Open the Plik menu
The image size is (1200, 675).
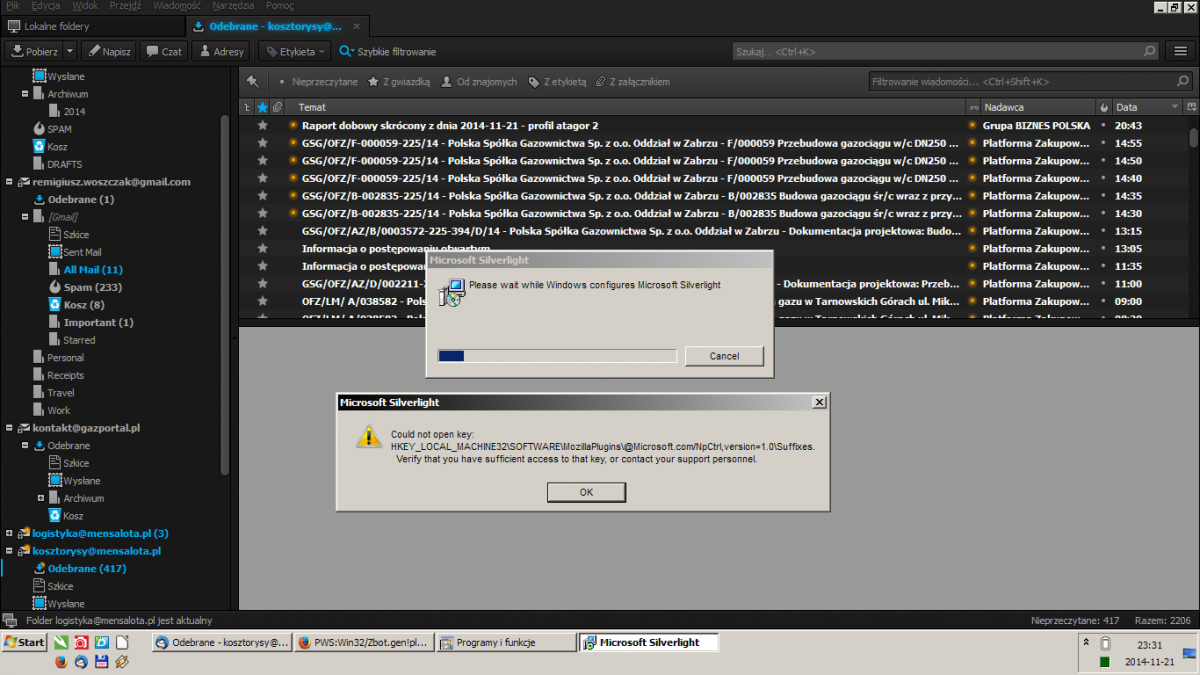12,6
